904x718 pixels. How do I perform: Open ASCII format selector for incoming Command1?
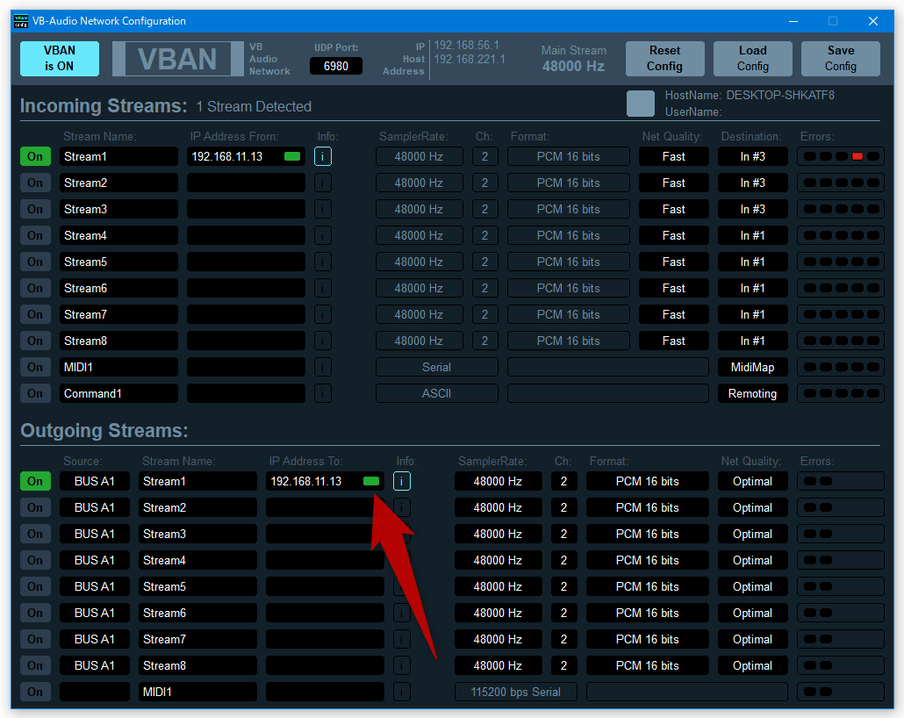(x=436, y=393)
